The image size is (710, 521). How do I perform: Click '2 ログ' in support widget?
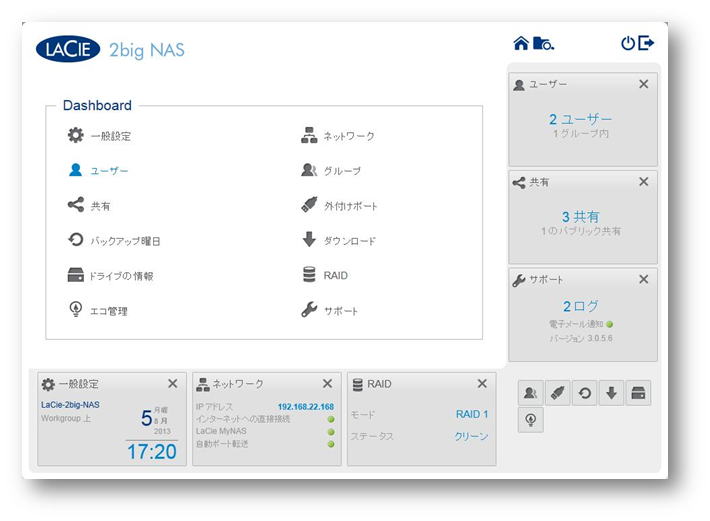click(x=580, y=306)
